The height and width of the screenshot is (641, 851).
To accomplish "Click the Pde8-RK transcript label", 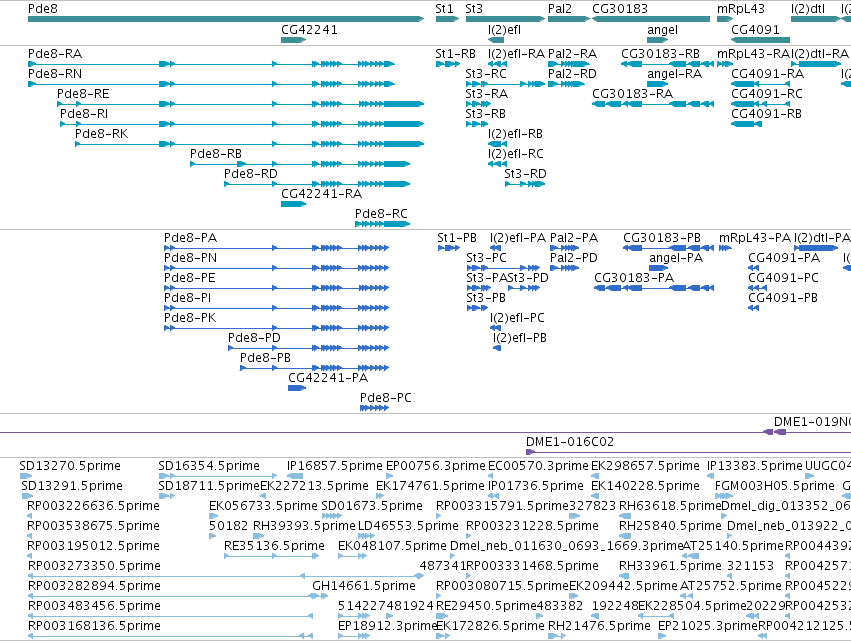I will pos(101,134).
